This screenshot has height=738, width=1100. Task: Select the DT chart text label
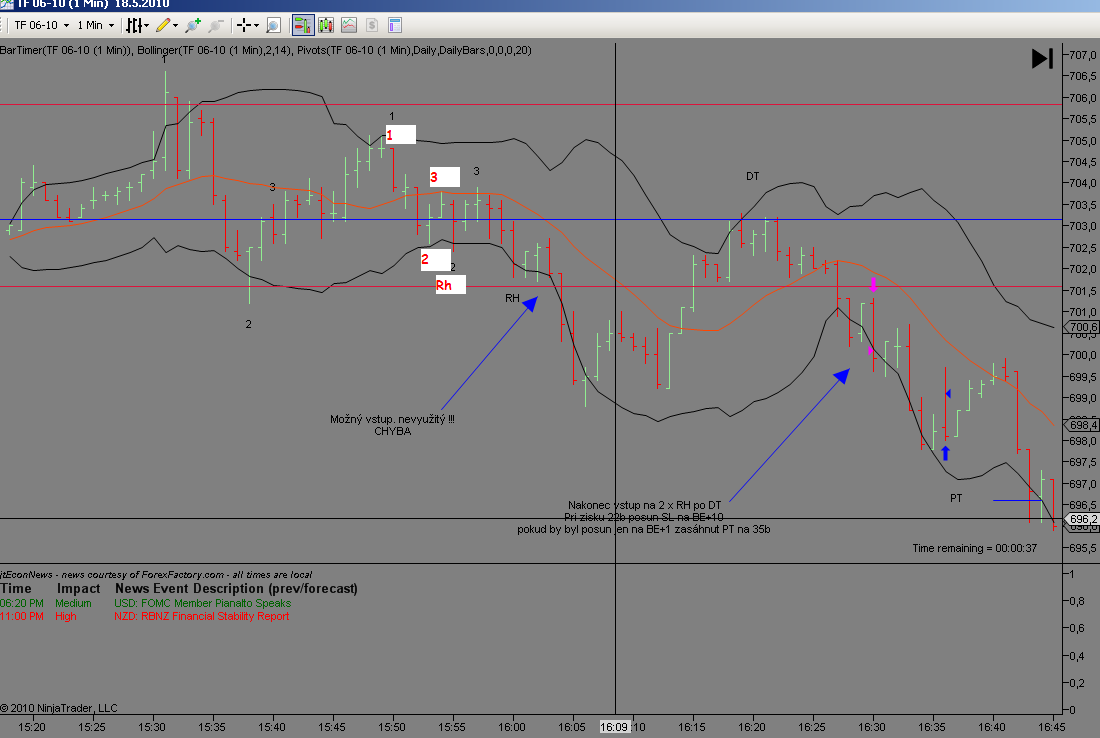752,176
